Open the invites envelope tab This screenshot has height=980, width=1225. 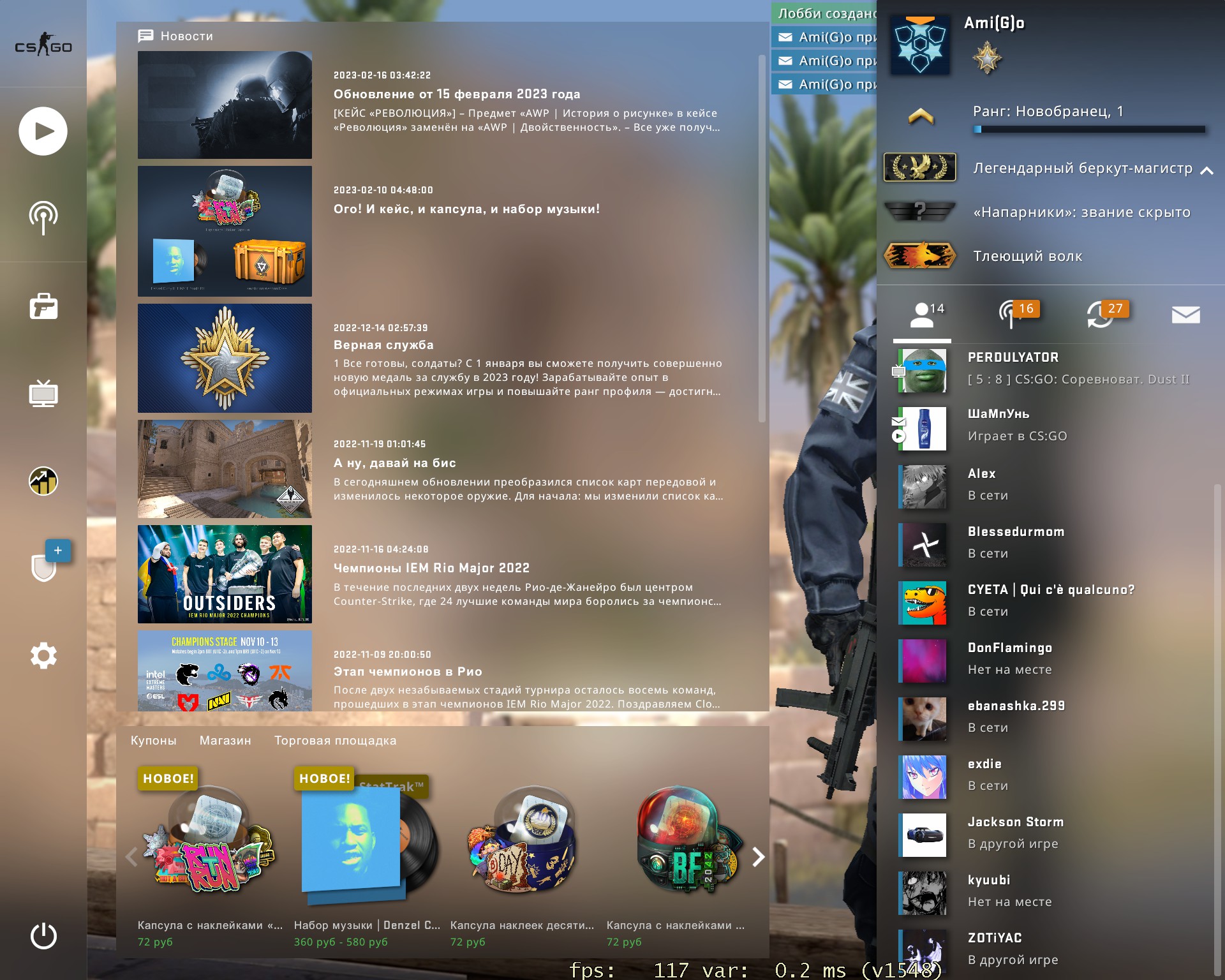coord(1185,315)
